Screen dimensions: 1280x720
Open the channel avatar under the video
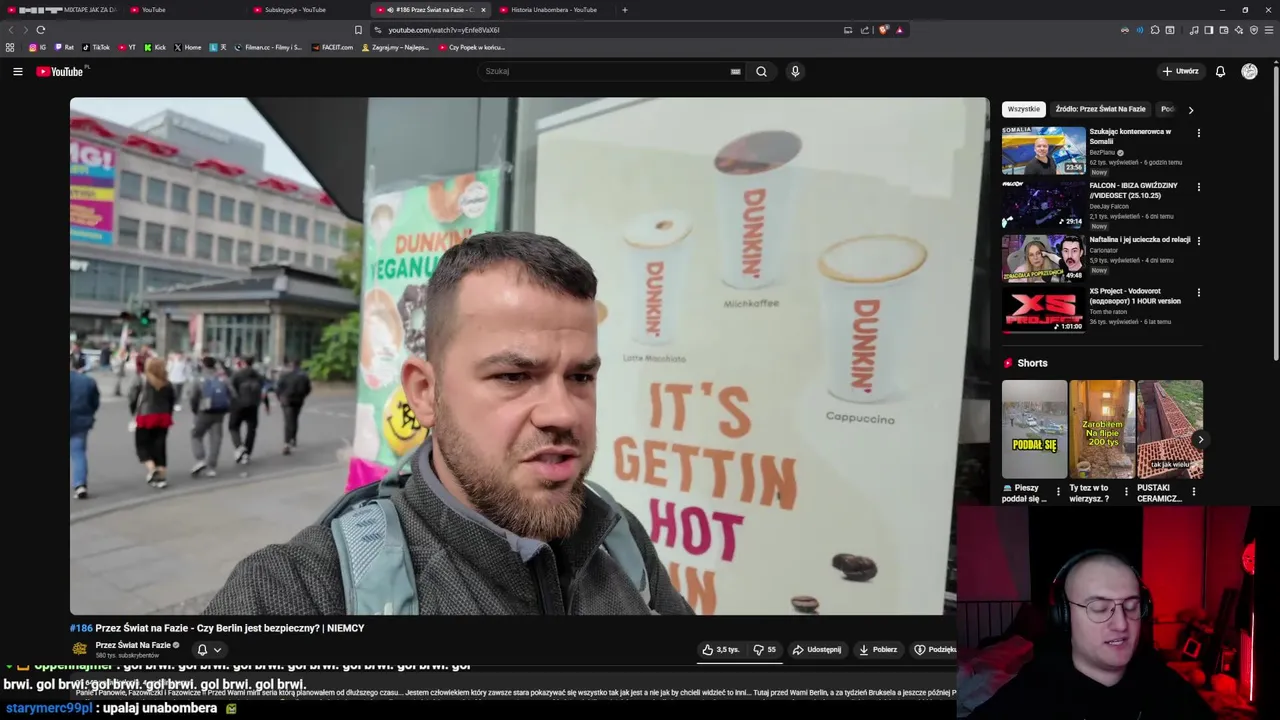point(80,649)
